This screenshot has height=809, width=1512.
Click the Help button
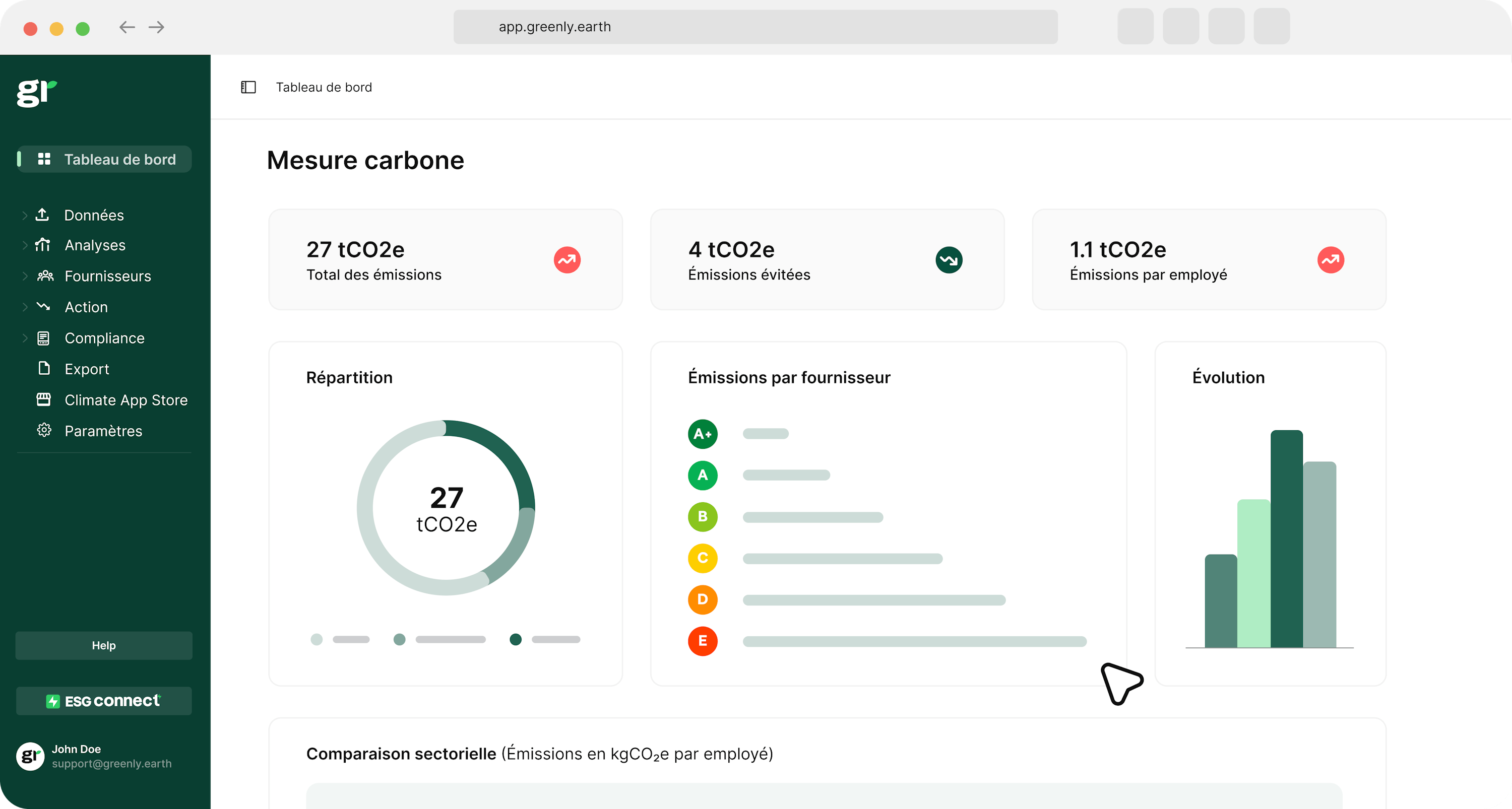[104, 645]
